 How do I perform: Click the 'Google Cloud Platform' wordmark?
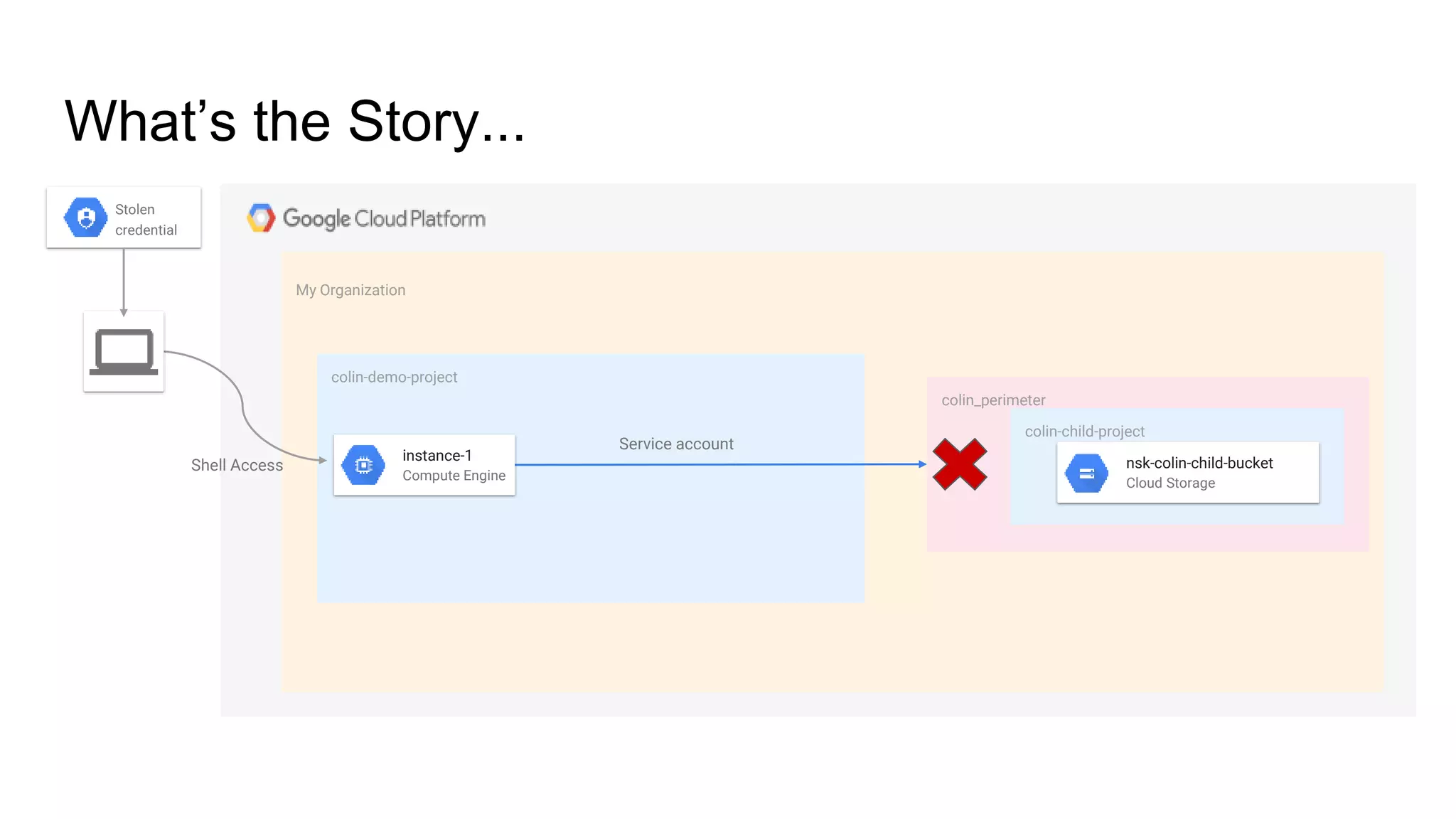coord(384,219)
